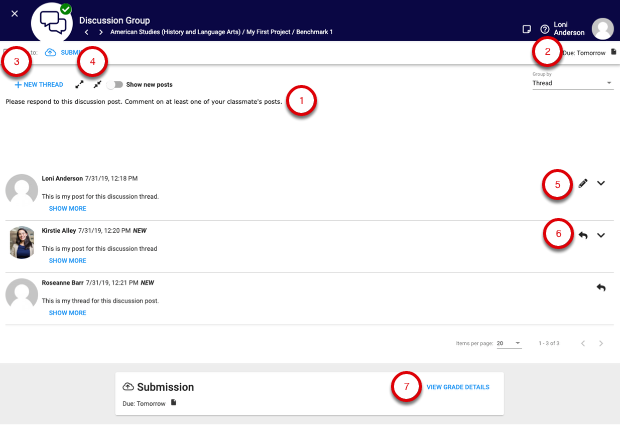Collapse all threads icon
This screenshot has width=620, height=425.
(97, 85)
